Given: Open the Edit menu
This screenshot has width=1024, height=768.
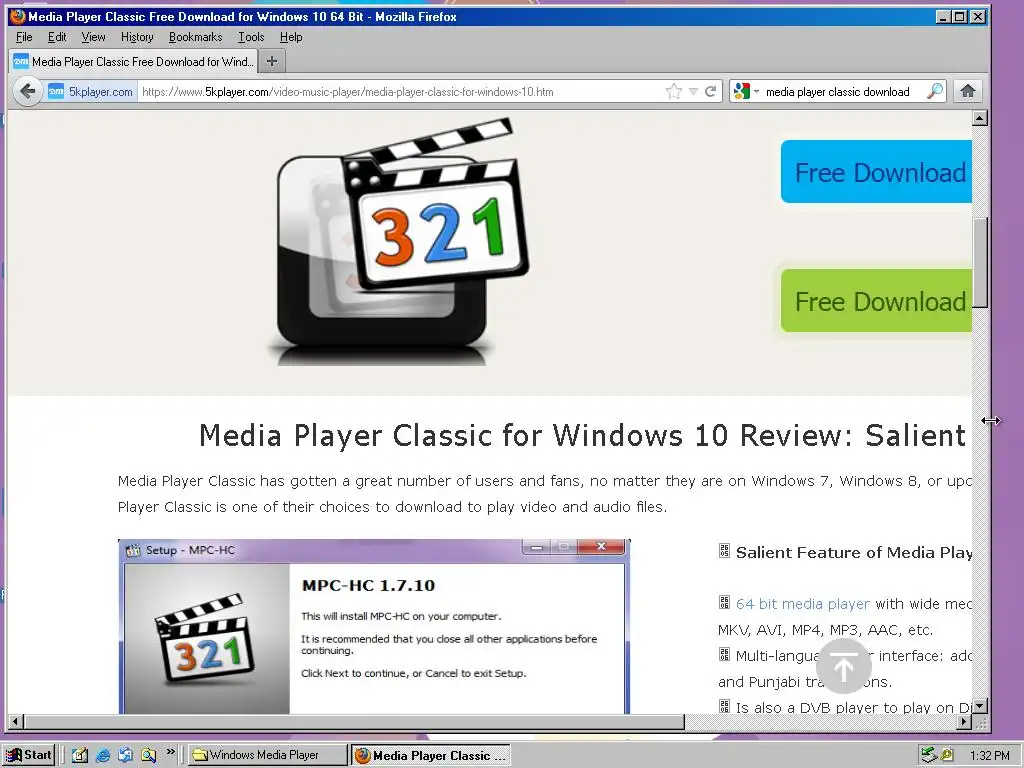Looking at the screenshot, I should 57,37.
